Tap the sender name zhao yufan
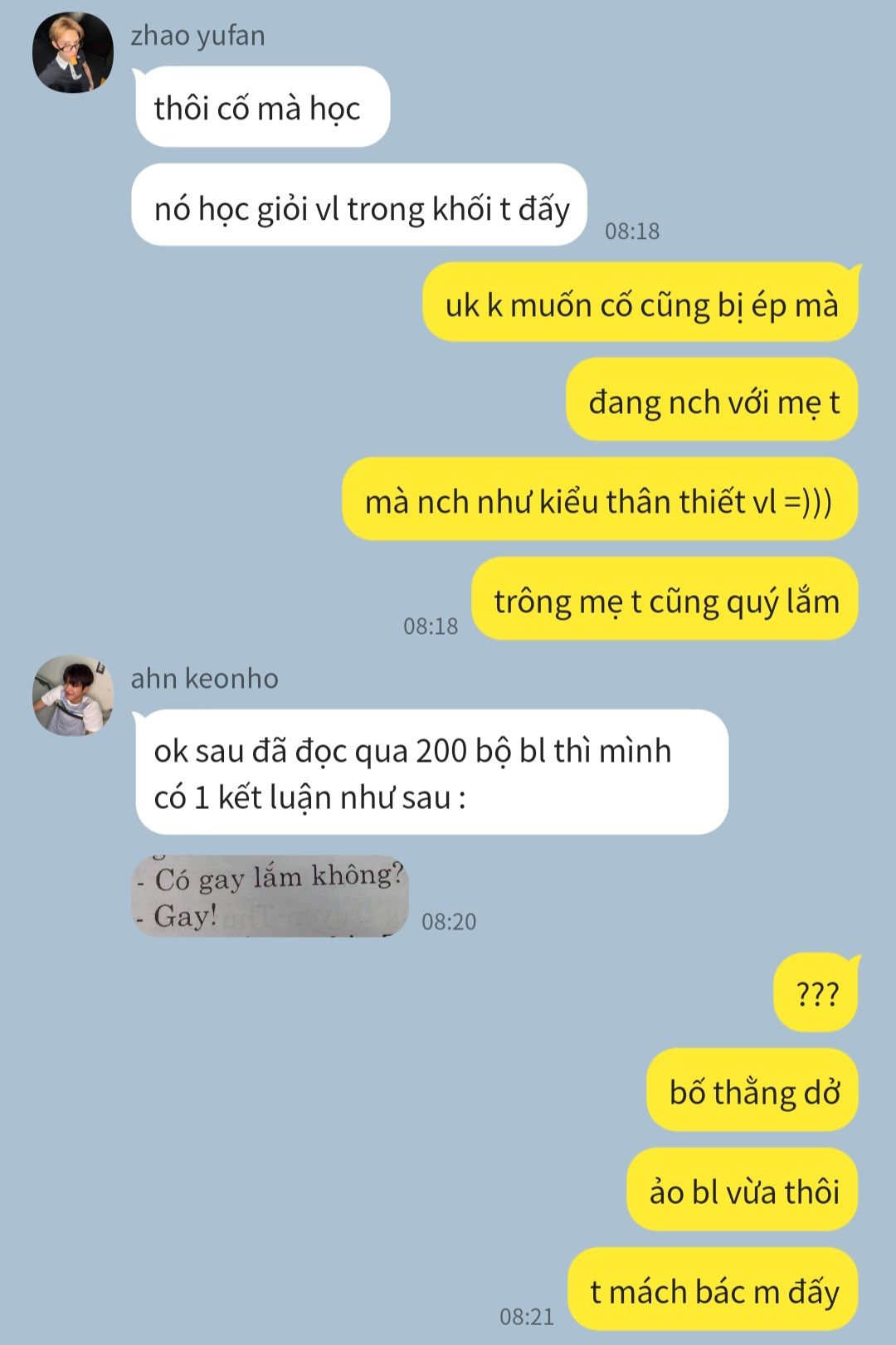 pos(197,36)
